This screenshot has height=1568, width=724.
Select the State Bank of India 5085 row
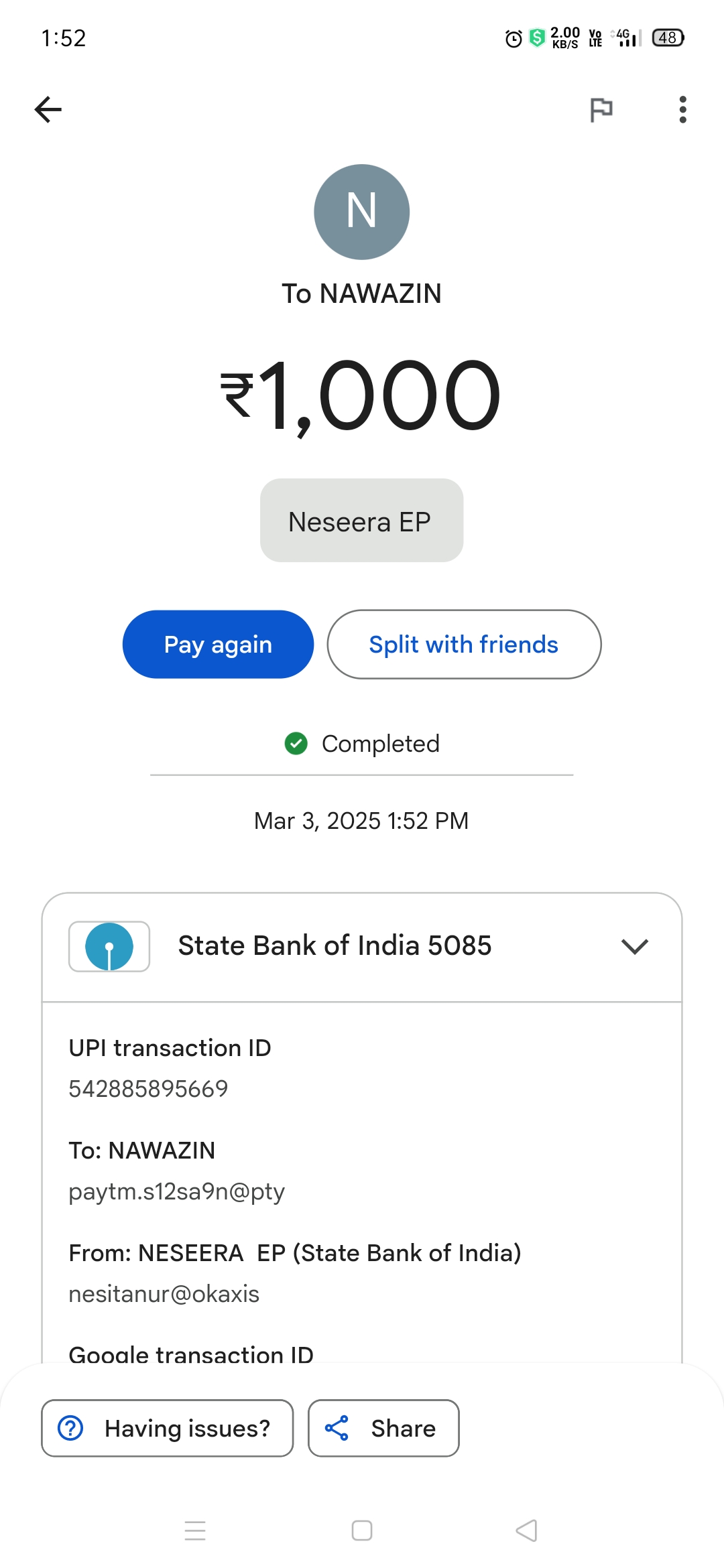pyautogui.click(x=335, y=946)
